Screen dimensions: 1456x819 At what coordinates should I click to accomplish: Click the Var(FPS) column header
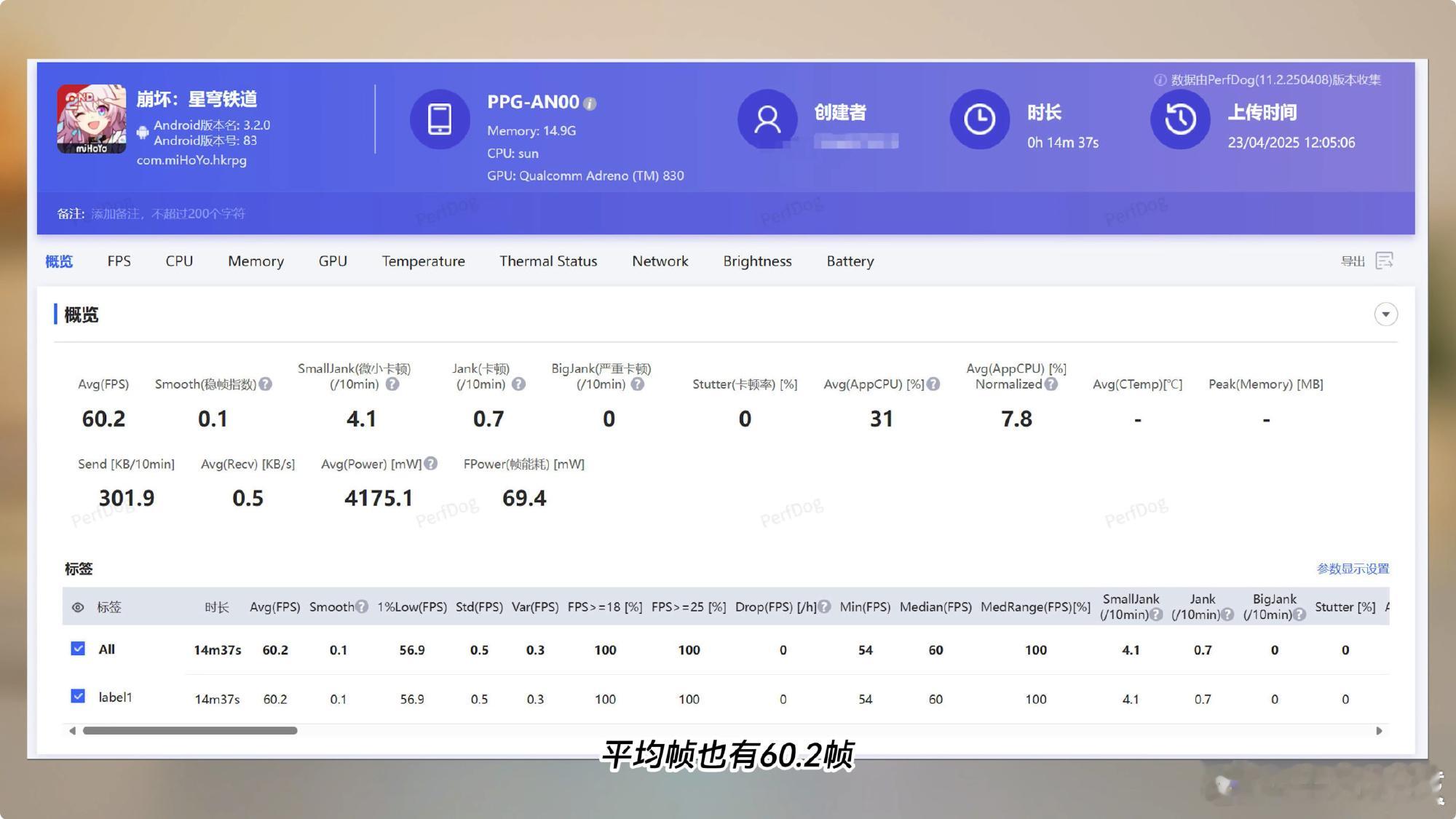click(x=535, y=607)
